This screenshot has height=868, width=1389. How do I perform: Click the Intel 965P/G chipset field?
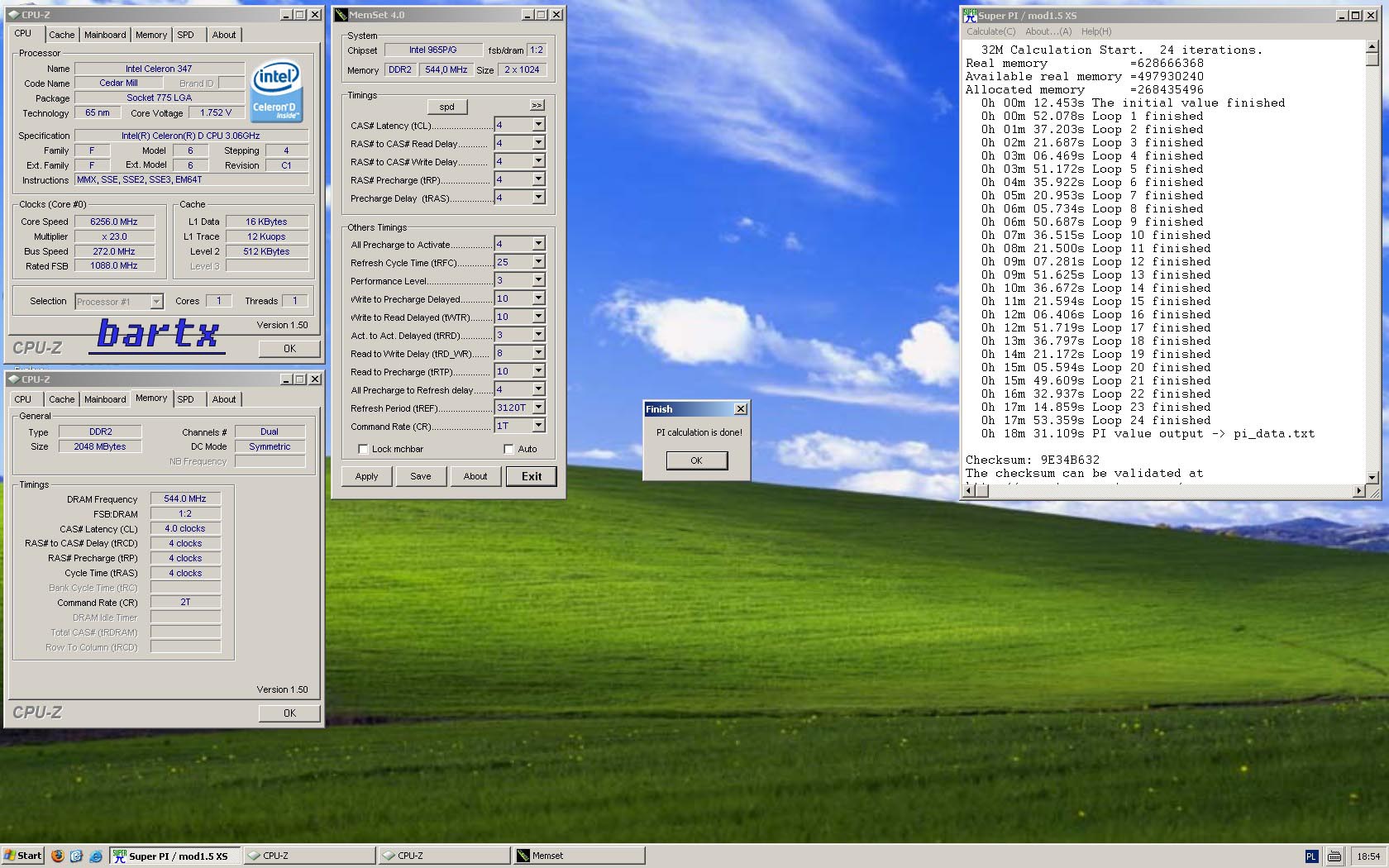coord(433,50)
